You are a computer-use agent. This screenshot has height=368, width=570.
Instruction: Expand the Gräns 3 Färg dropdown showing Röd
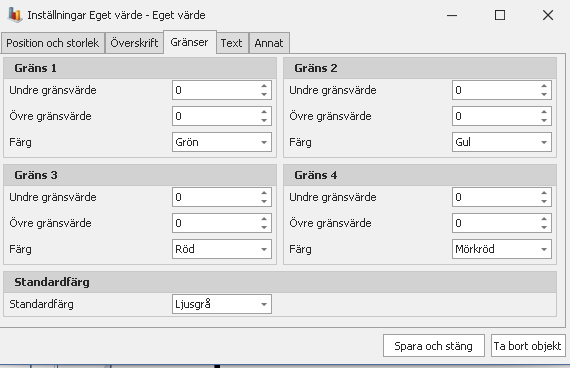tap(222, 249)
